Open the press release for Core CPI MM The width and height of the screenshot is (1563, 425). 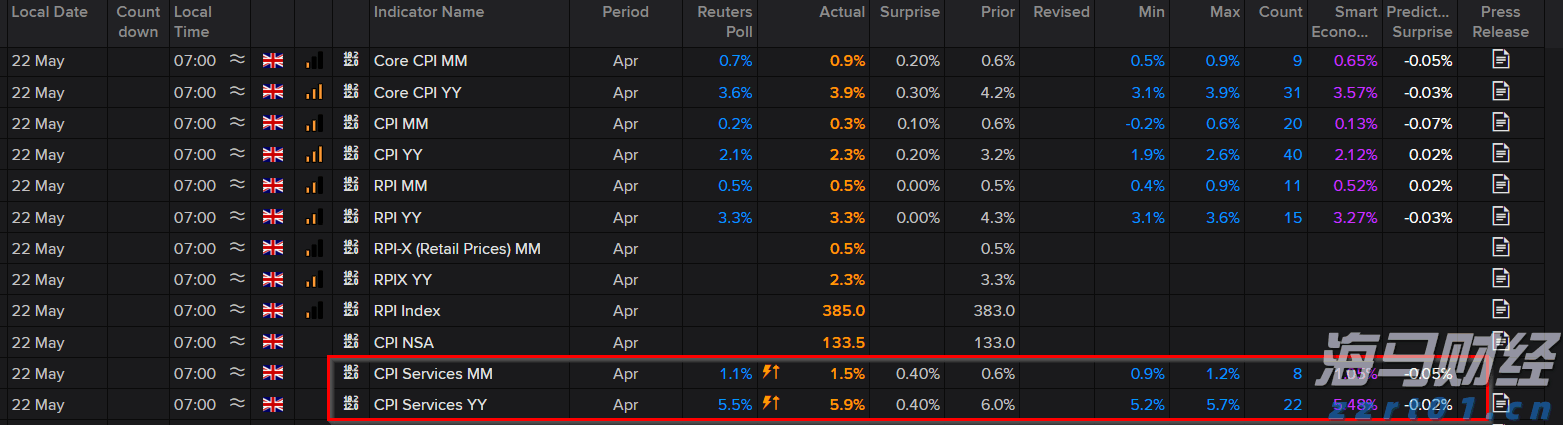coord(1500,60)
